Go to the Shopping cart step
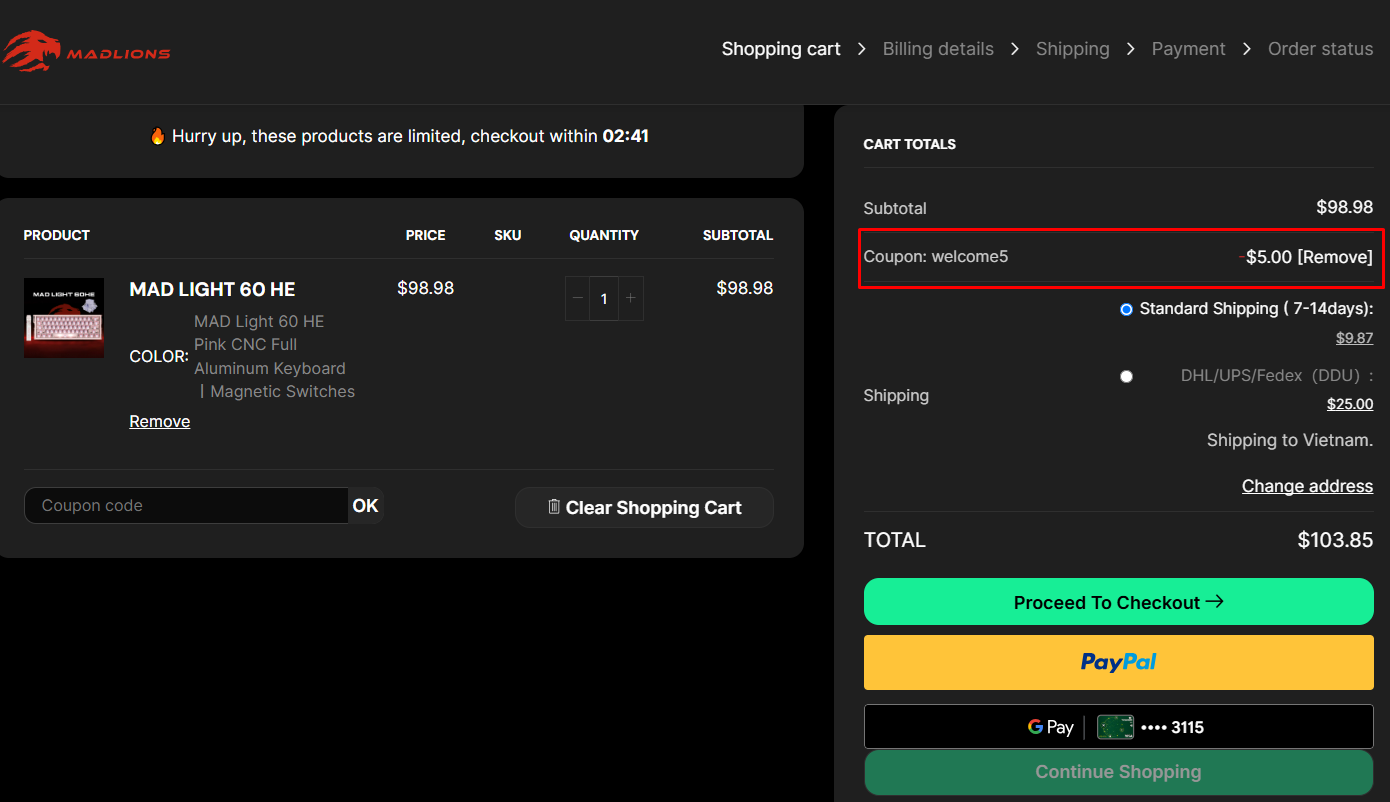The width and height of the screenshot is (1390, 802). 781,49
